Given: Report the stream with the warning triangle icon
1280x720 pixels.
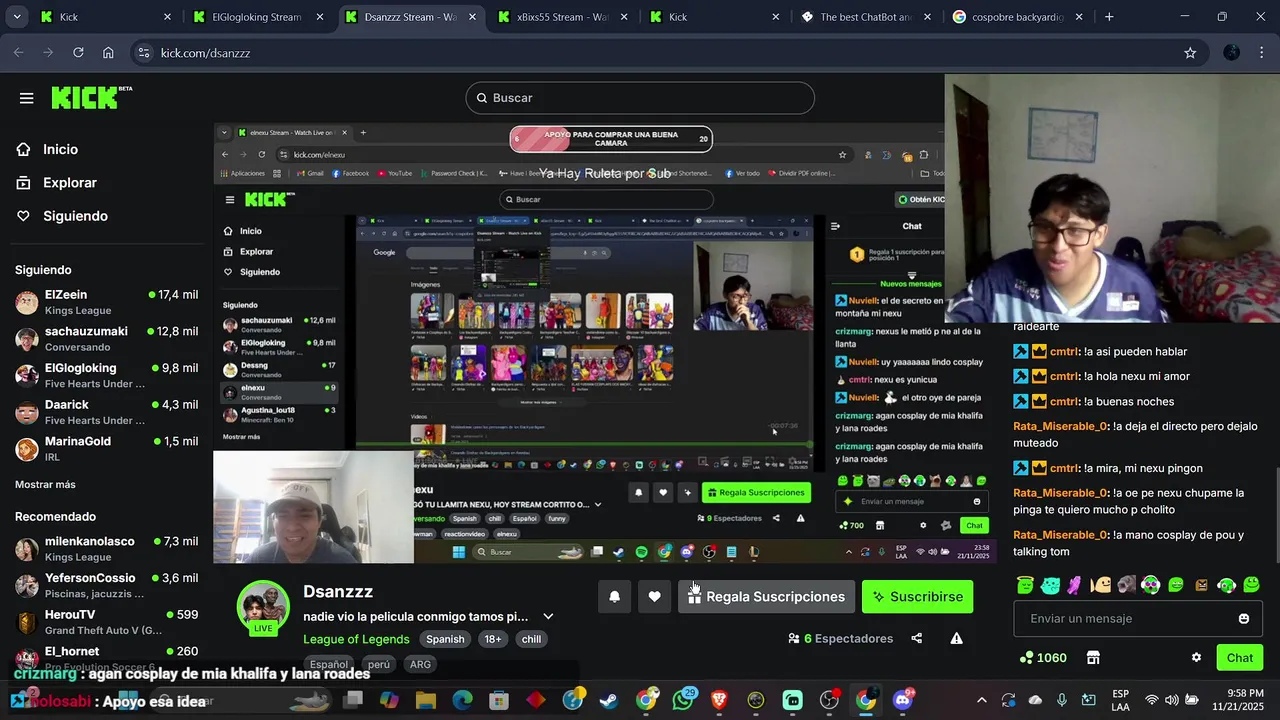Looking at the screenshot, I should click(957, 638).
